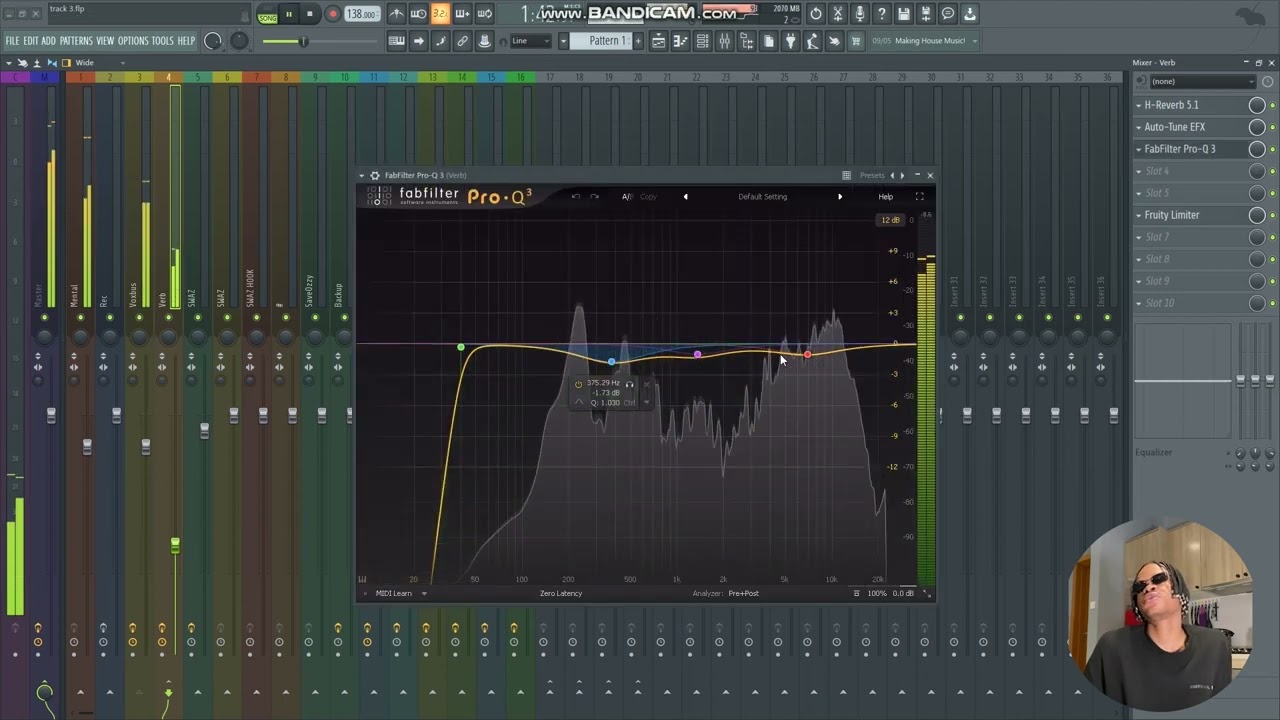
Task: Click the audio editor scissors icon
Action: (x=838, y=14)
